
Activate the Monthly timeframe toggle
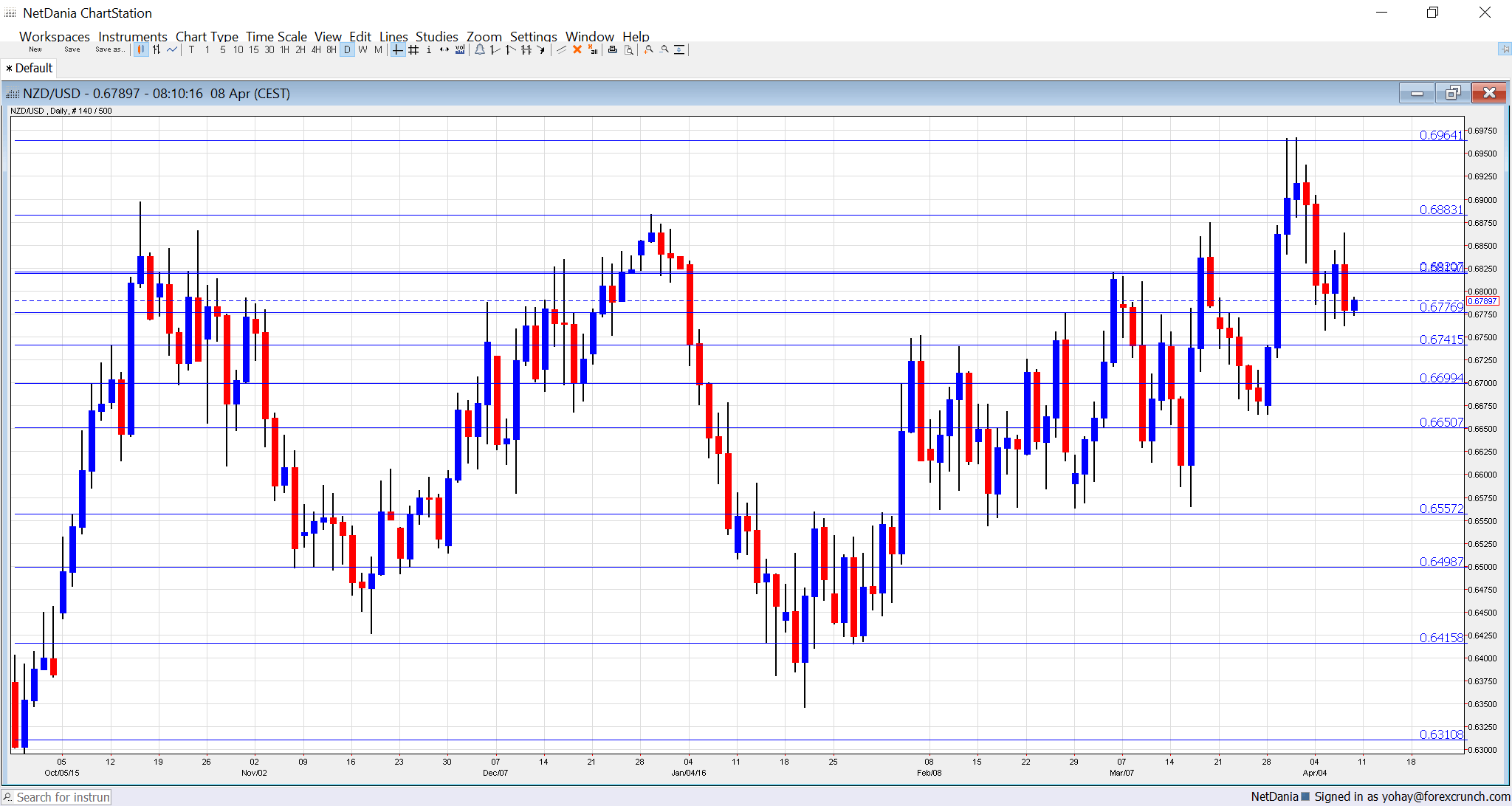tap(377, 49)
